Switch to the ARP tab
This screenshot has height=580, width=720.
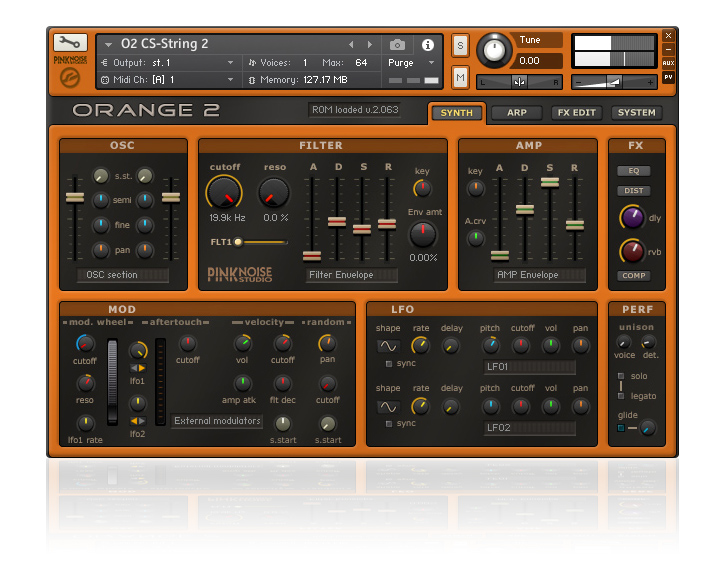[x=517, y=113]
